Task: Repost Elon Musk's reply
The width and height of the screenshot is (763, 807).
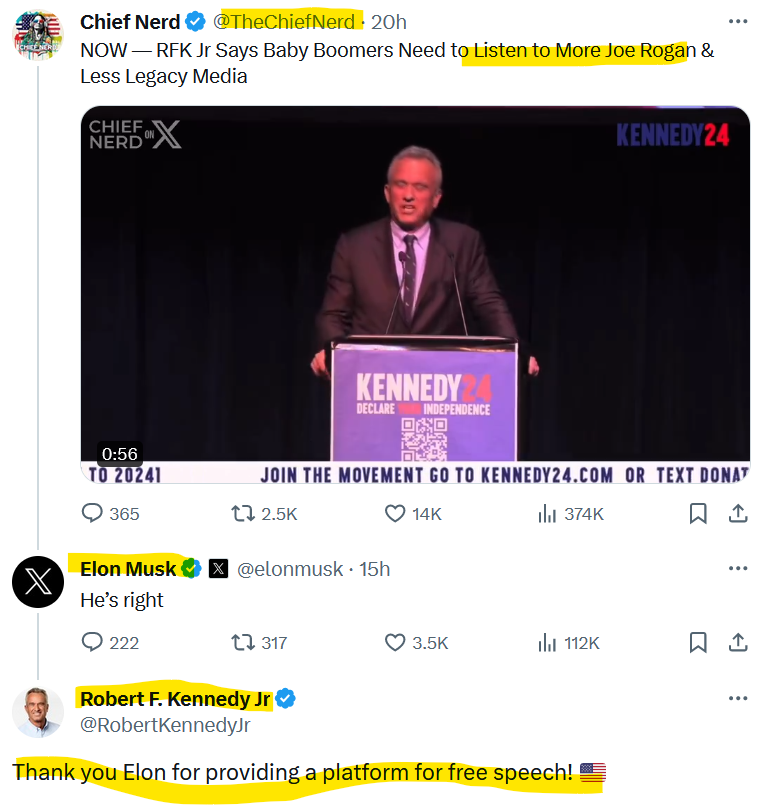Action: [x=242, y=643]
